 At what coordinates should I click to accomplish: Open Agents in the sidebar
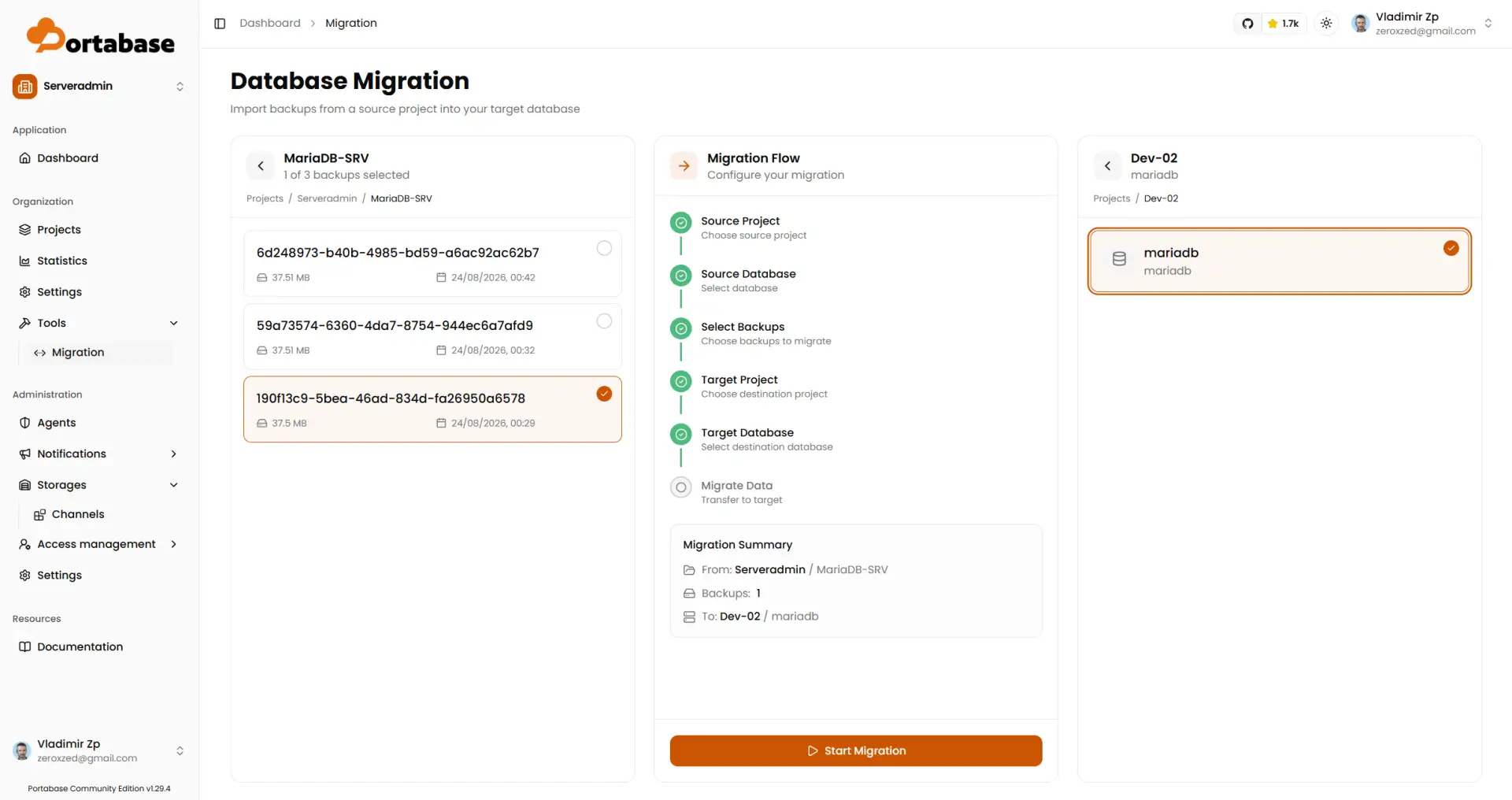(99, 423)
